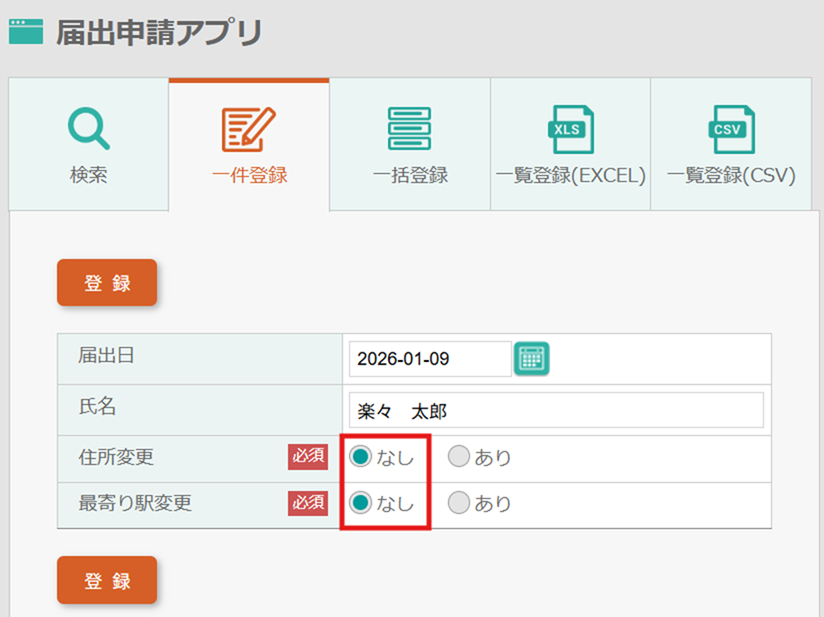Switch to the 一覧登録(CSV) tab label
Image resolution: width=824 pixels, height=617 pixels.
pyautogui.click(x=731, y=176)
